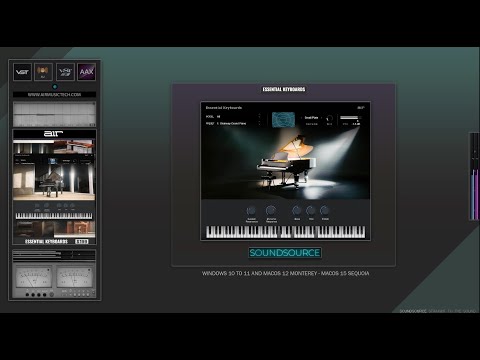Click the Sustain Resonance knob
Viewport: 480px width, 360px height.
[251, 211]
